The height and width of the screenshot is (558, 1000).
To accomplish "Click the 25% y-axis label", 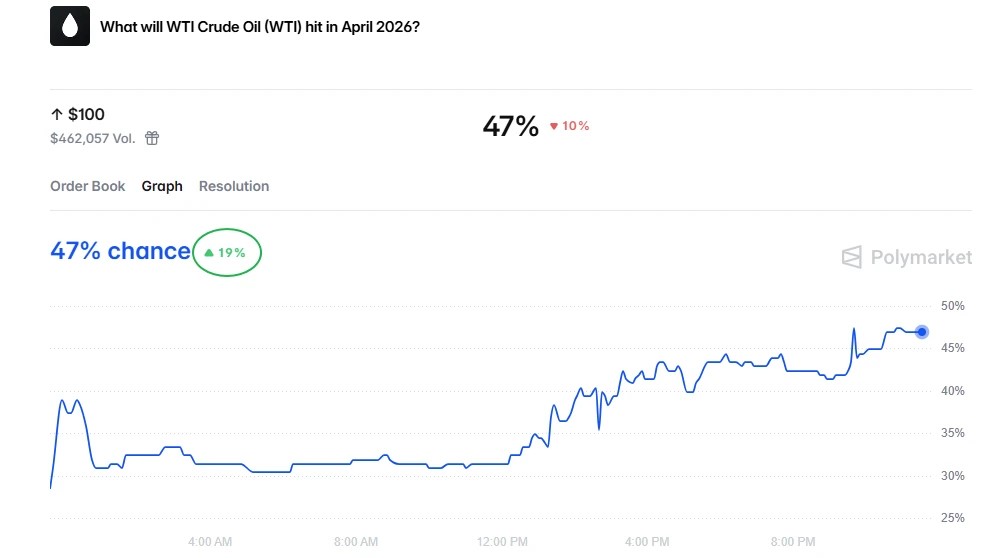I will click(x=953, y=518).
